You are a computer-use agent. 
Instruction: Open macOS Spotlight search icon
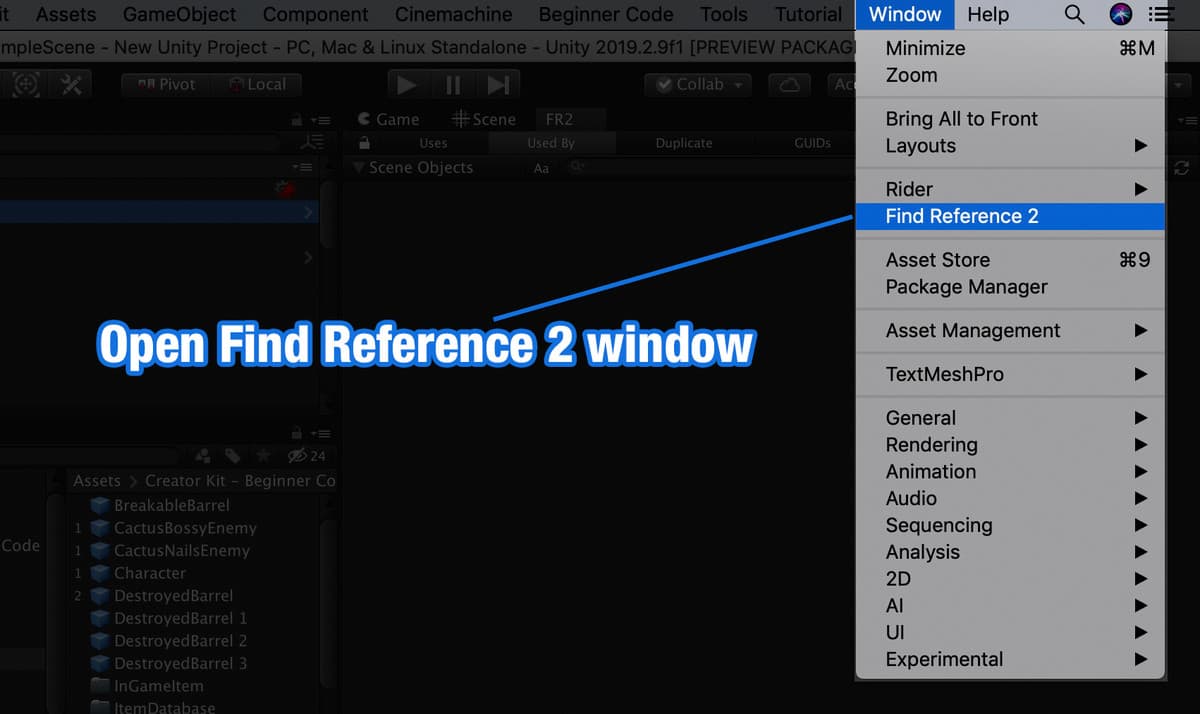point(1074,15)
